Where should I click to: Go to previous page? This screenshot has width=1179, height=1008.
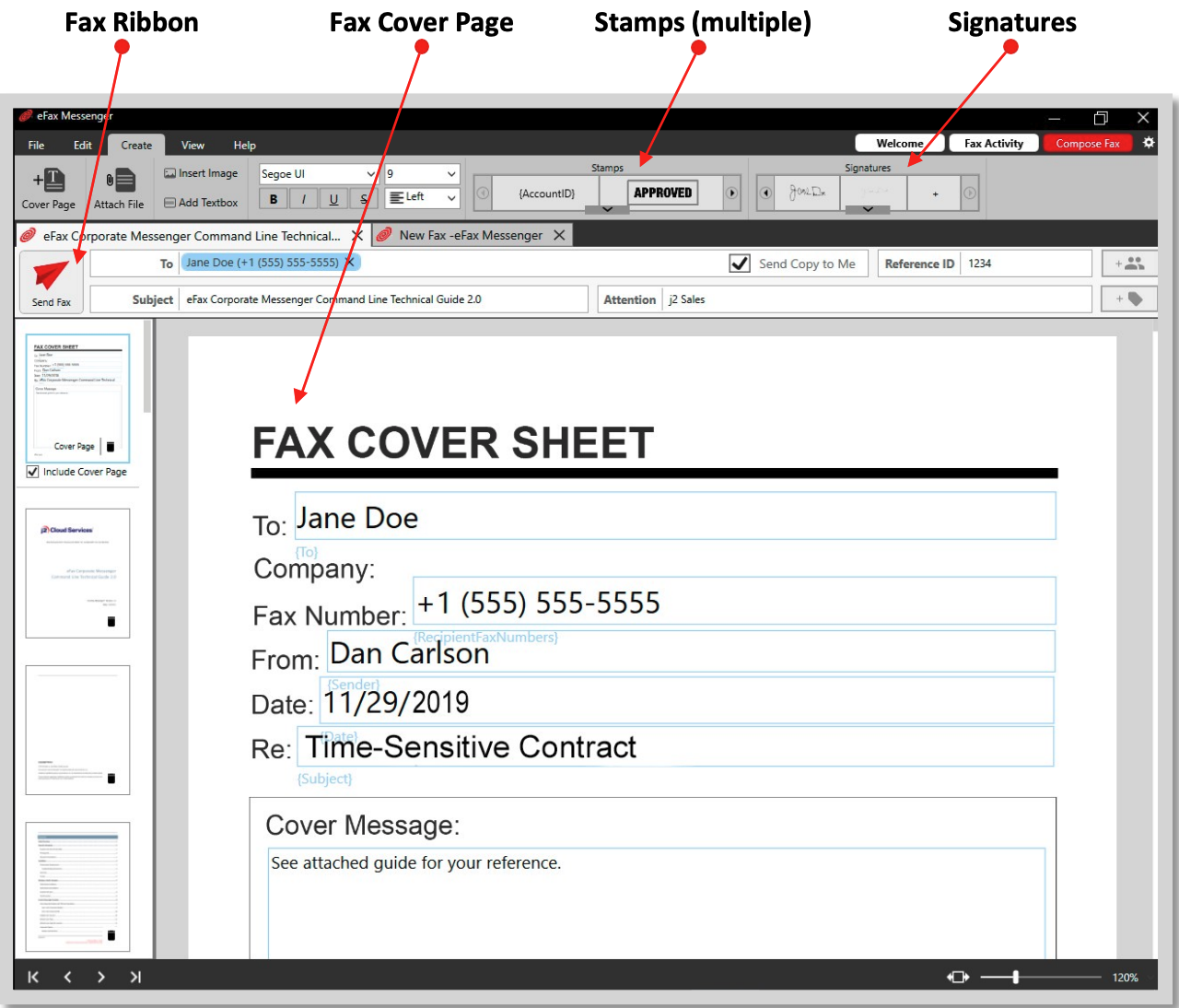[67, 977]
